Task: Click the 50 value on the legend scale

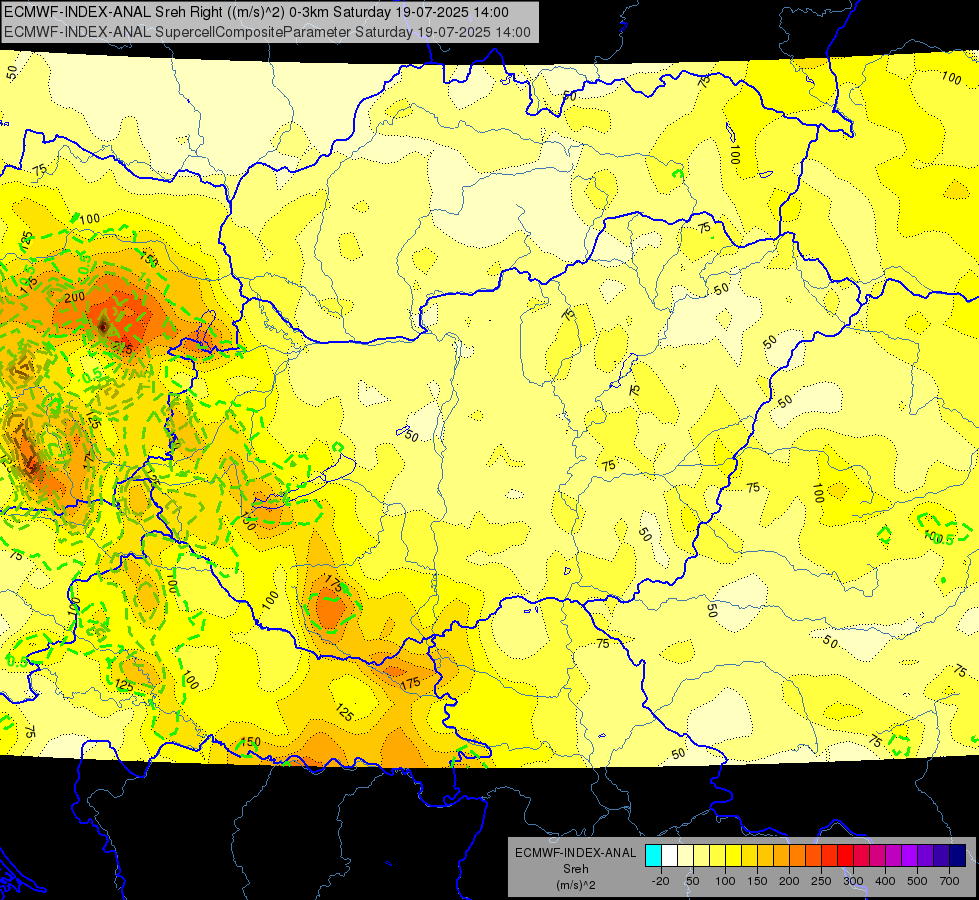Action: (692, 881)
